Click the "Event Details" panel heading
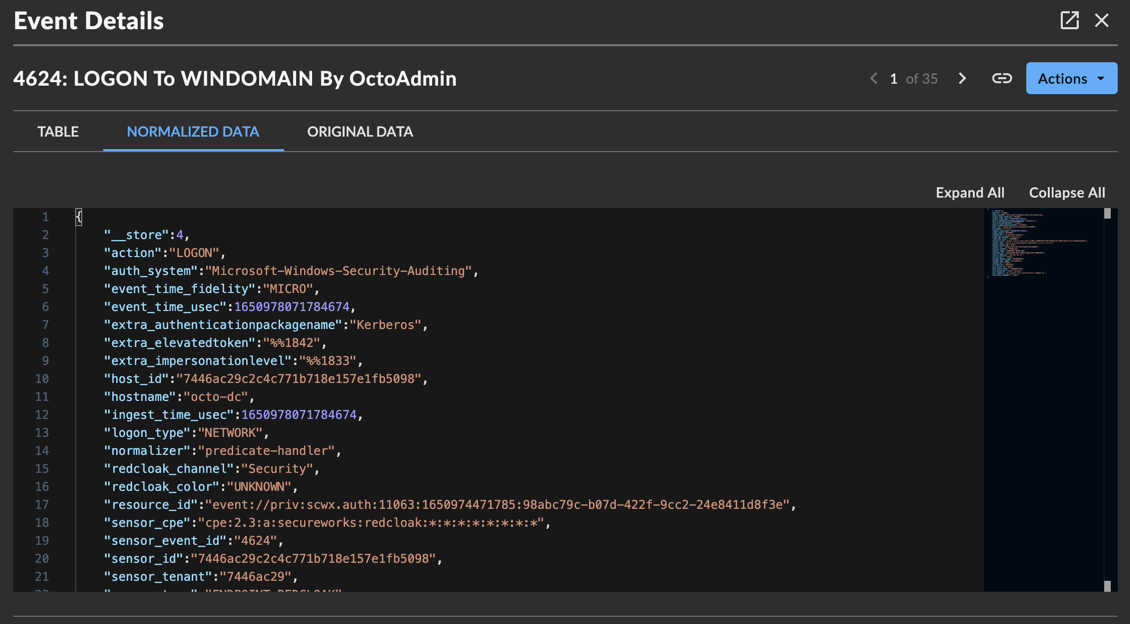 tap(89, 21)
